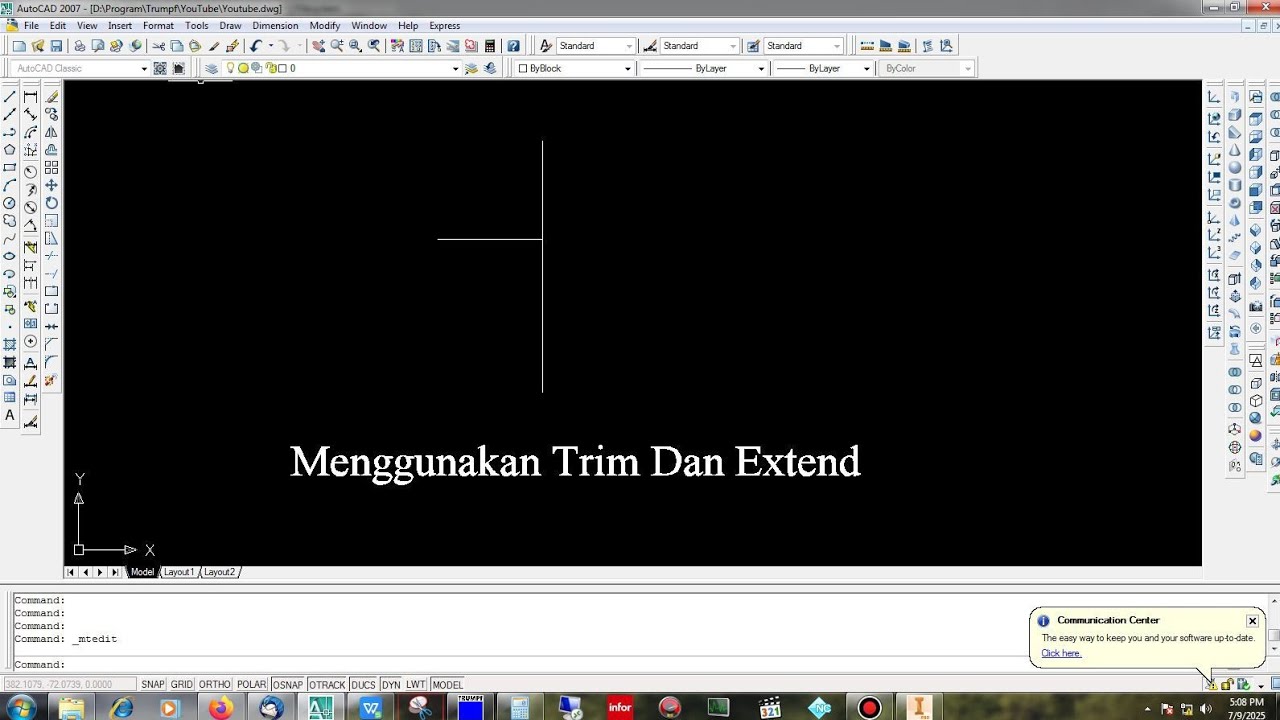The height and width of the screenshot is (720, 1280).
Task: Open the Format menu
Action: (x=158, y=26)
